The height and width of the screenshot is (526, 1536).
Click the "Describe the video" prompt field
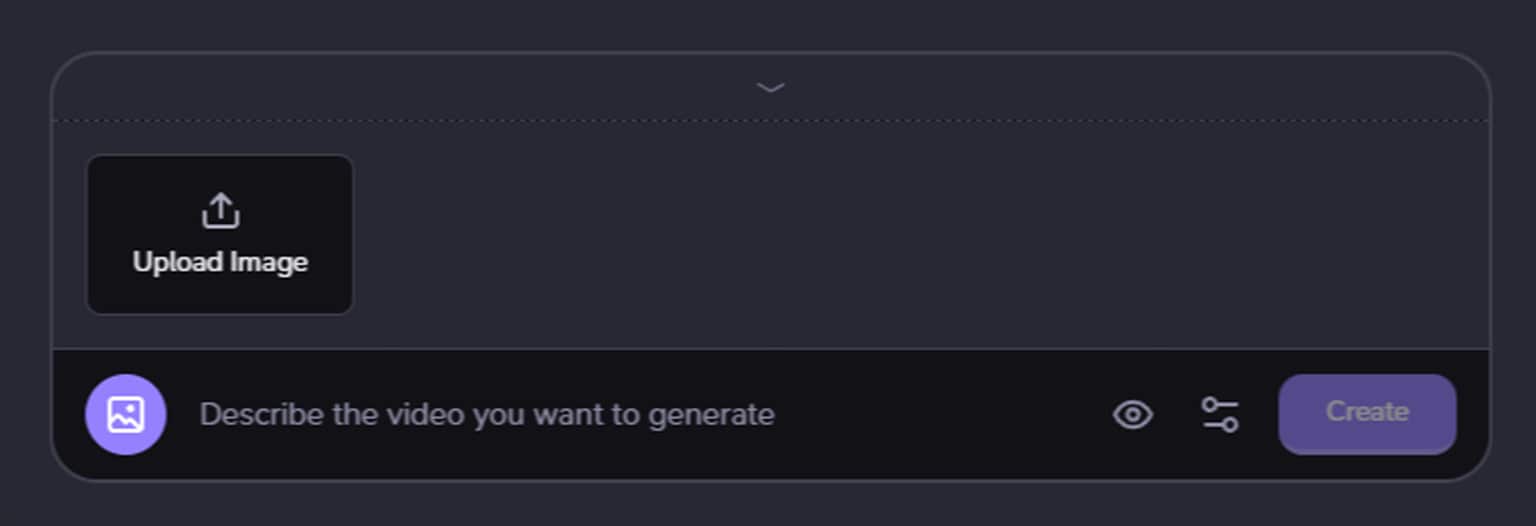tap(487, 414)
